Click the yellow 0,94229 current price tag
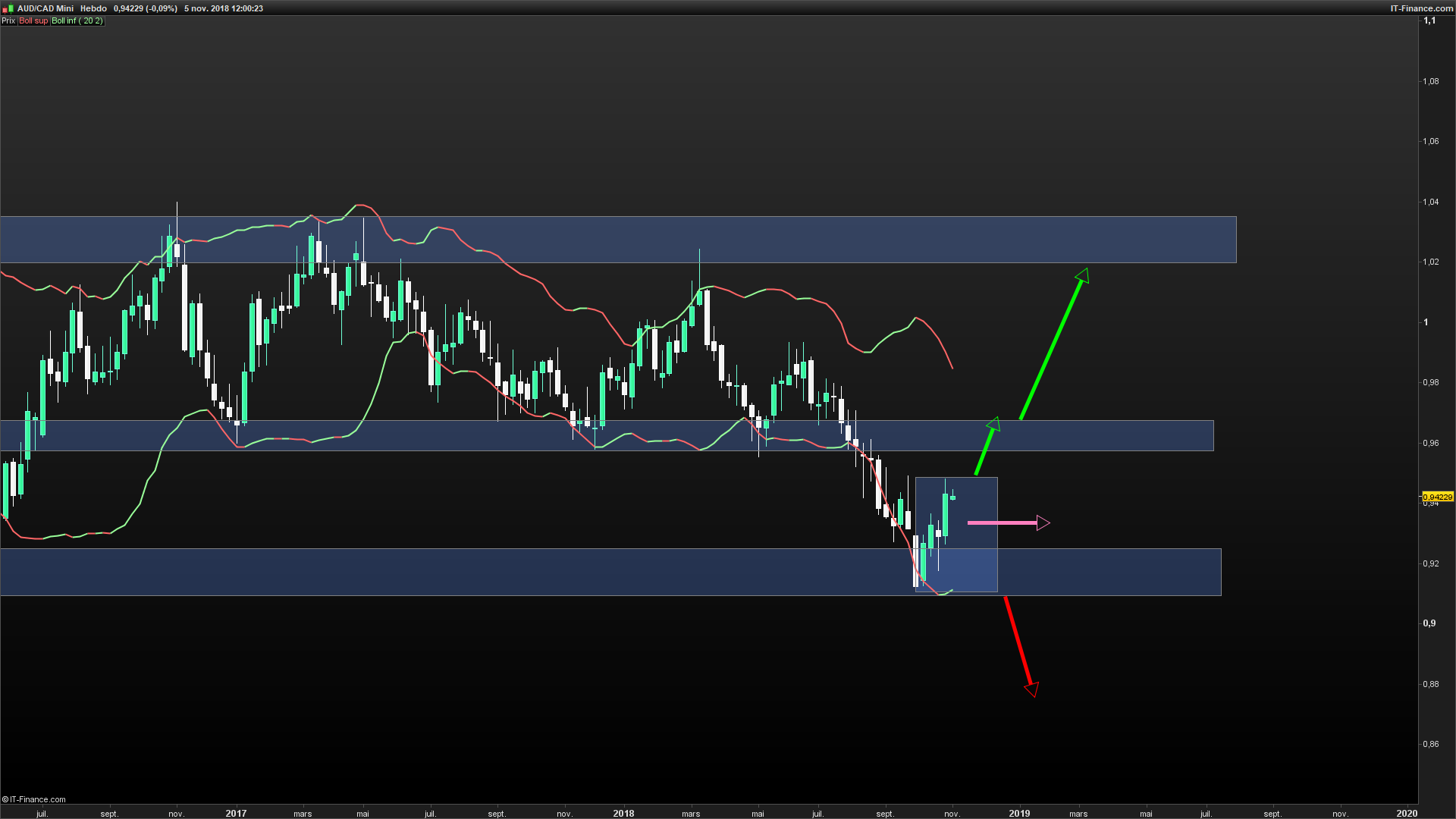 pos(1437,497)
